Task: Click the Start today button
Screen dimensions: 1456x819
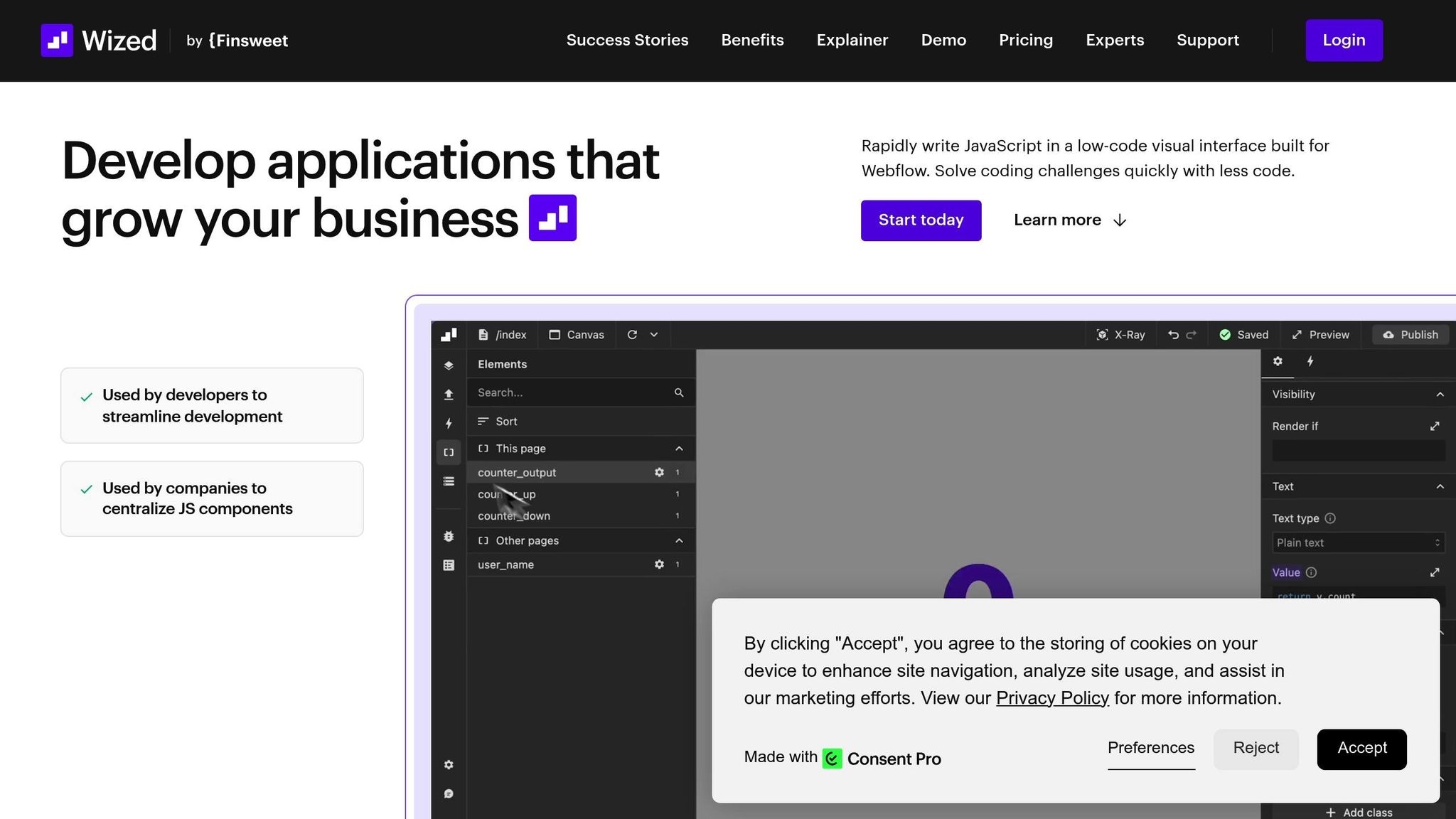Action: tap(921, 220)
